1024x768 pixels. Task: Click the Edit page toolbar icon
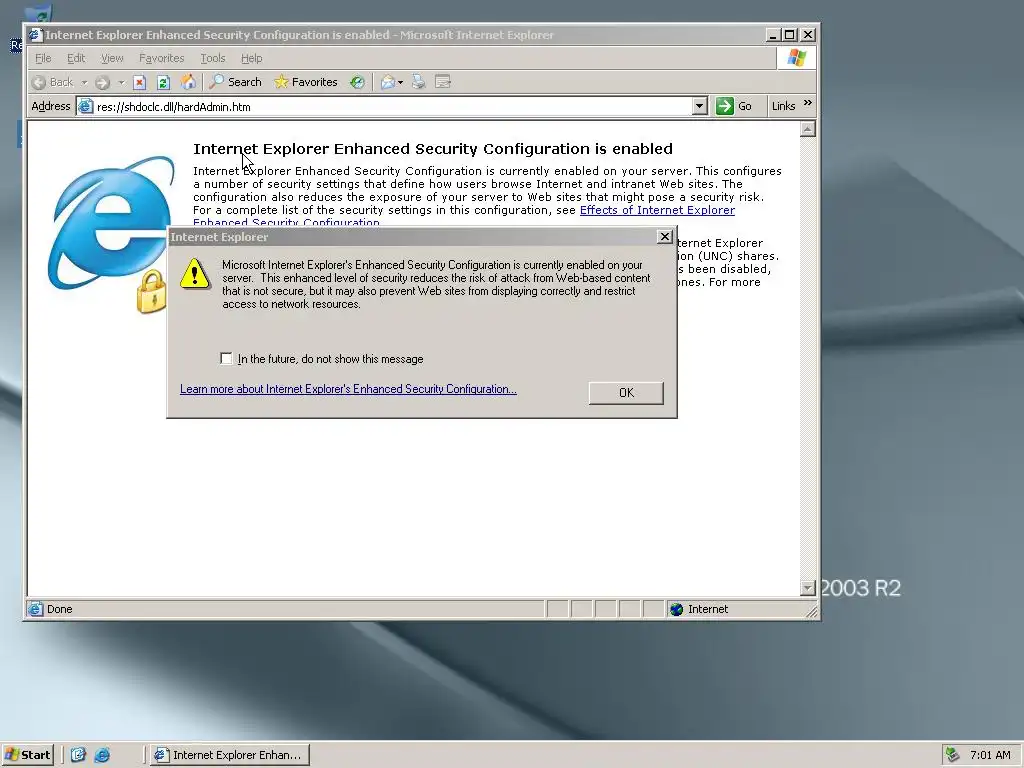[x=443, y=82]
